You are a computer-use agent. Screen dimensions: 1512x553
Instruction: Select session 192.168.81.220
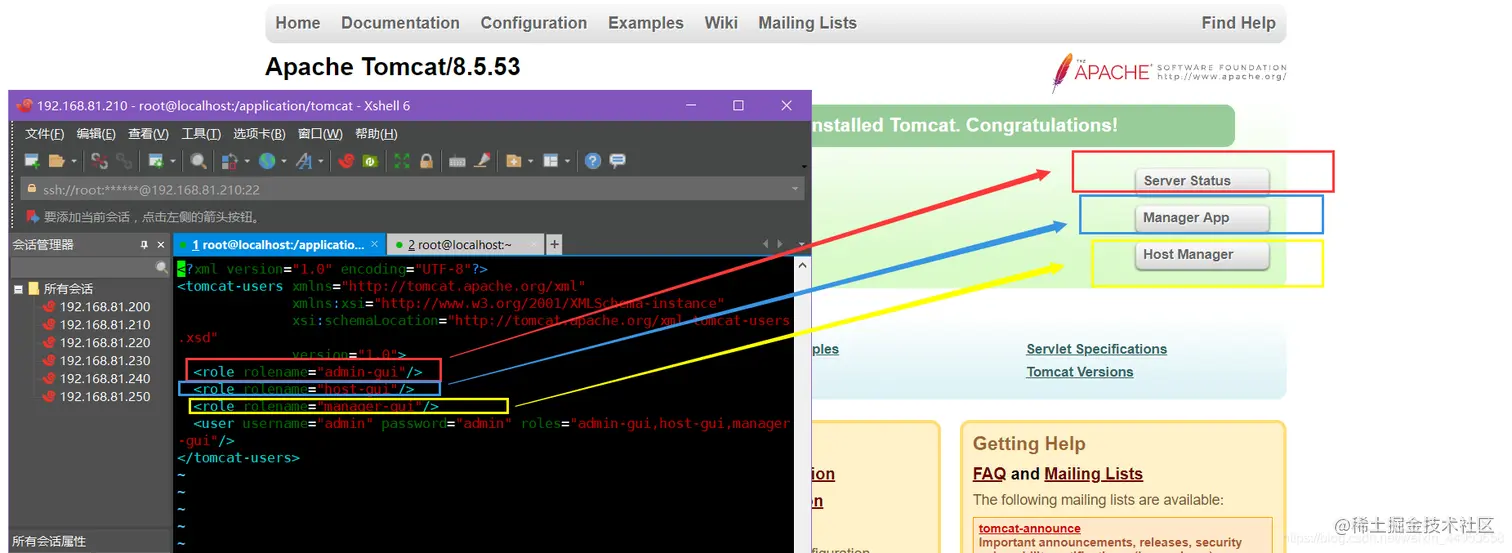pos(104,343)
